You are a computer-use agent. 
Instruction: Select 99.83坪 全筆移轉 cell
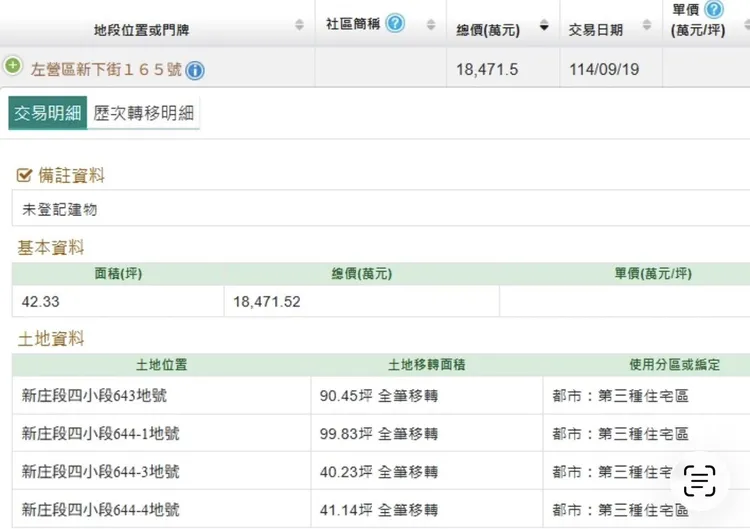(x=427, y=433)
